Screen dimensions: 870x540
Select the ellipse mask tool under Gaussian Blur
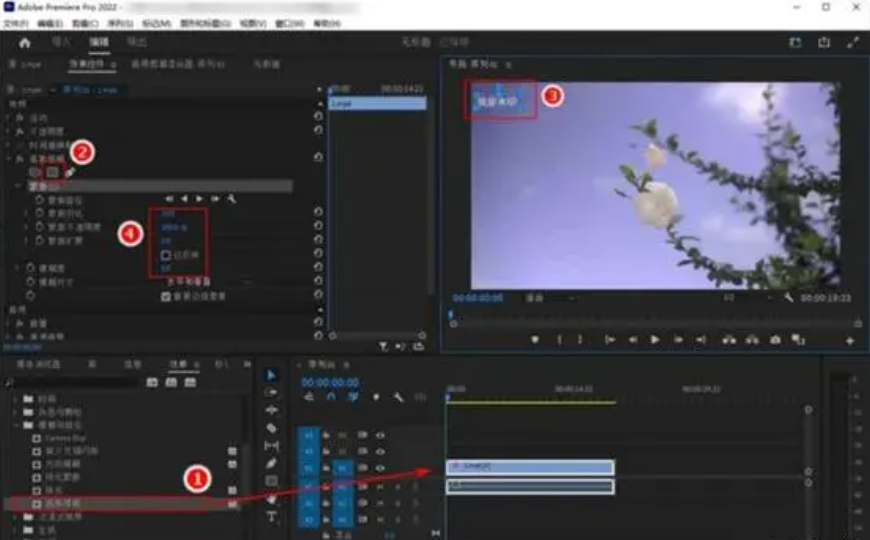[34, 172]
